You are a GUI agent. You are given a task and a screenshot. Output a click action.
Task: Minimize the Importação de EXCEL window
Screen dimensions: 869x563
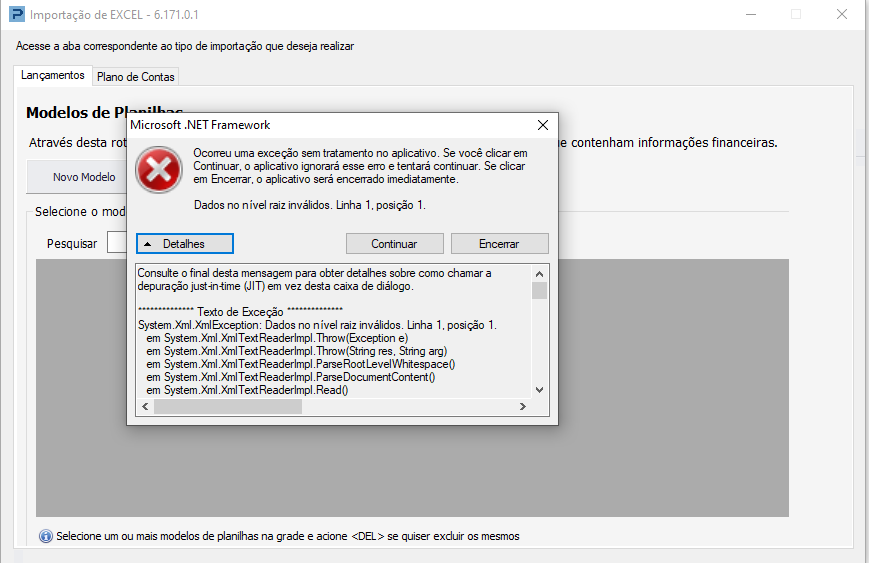[x=751, y=14]
